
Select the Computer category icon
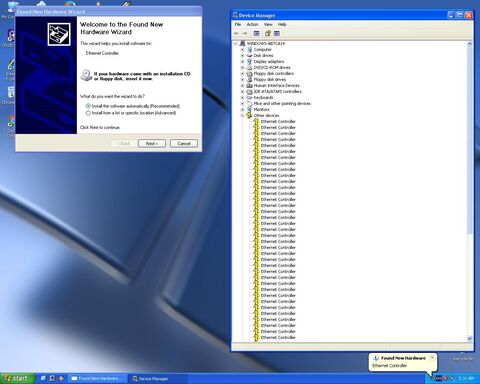(249, 49)
